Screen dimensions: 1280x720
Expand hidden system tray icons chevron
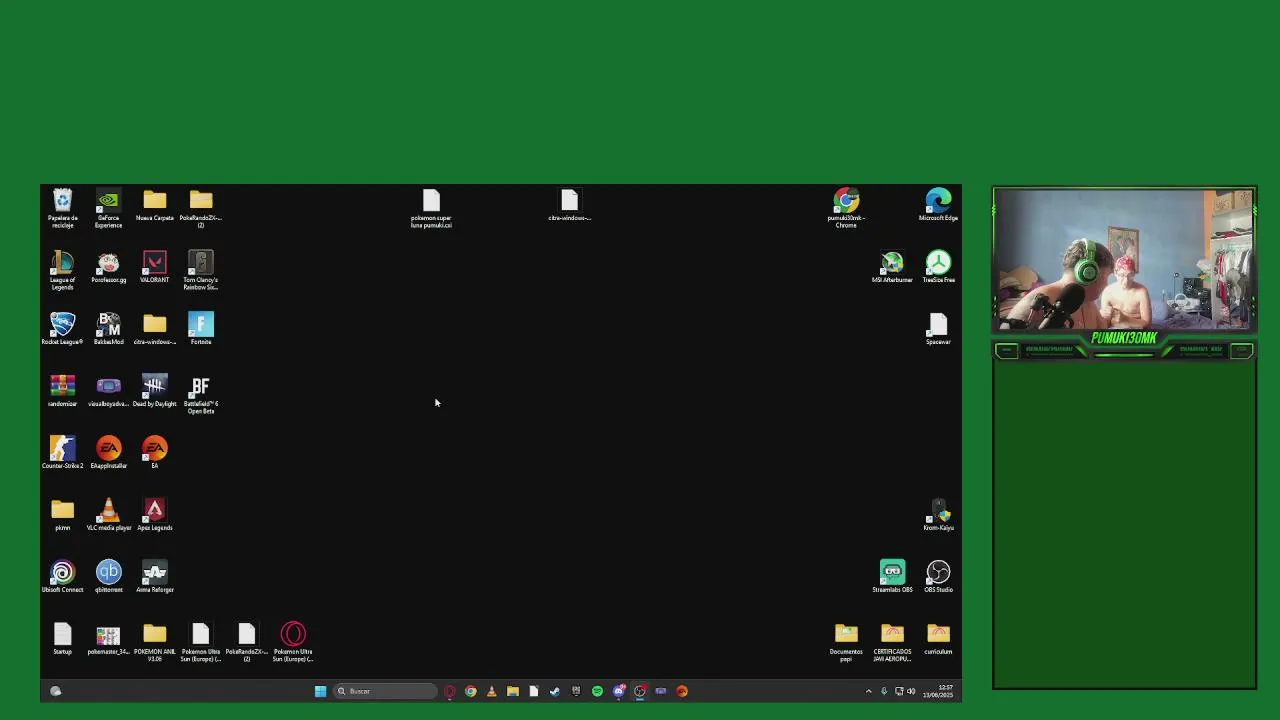click(x=868, y=691)
